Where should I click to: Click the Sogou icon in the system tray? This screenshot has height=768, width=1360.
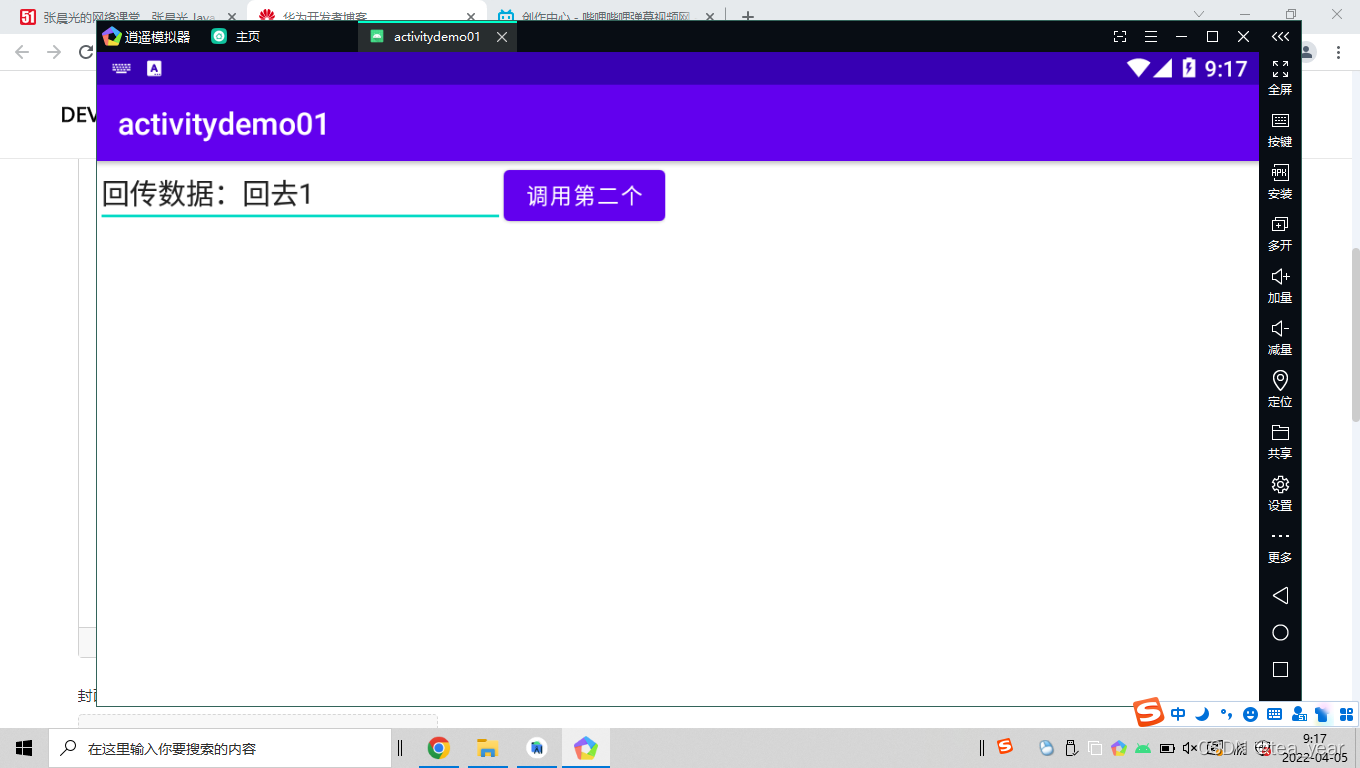point(1005,746)
